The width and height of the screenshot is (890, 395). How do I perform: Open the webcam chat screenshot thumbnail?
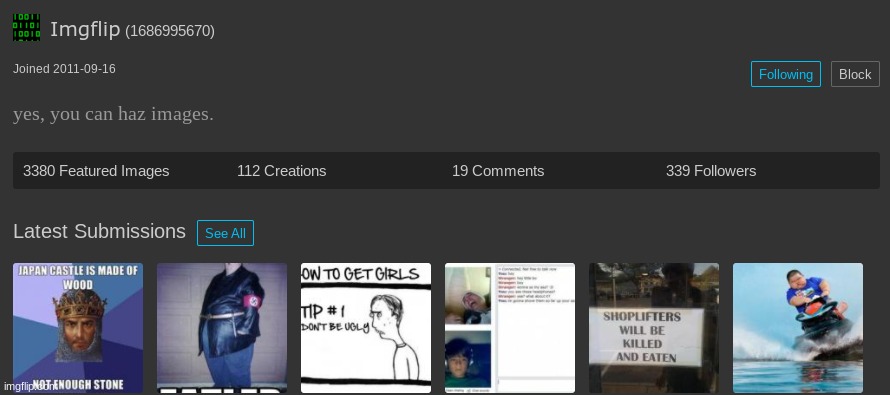510,328
